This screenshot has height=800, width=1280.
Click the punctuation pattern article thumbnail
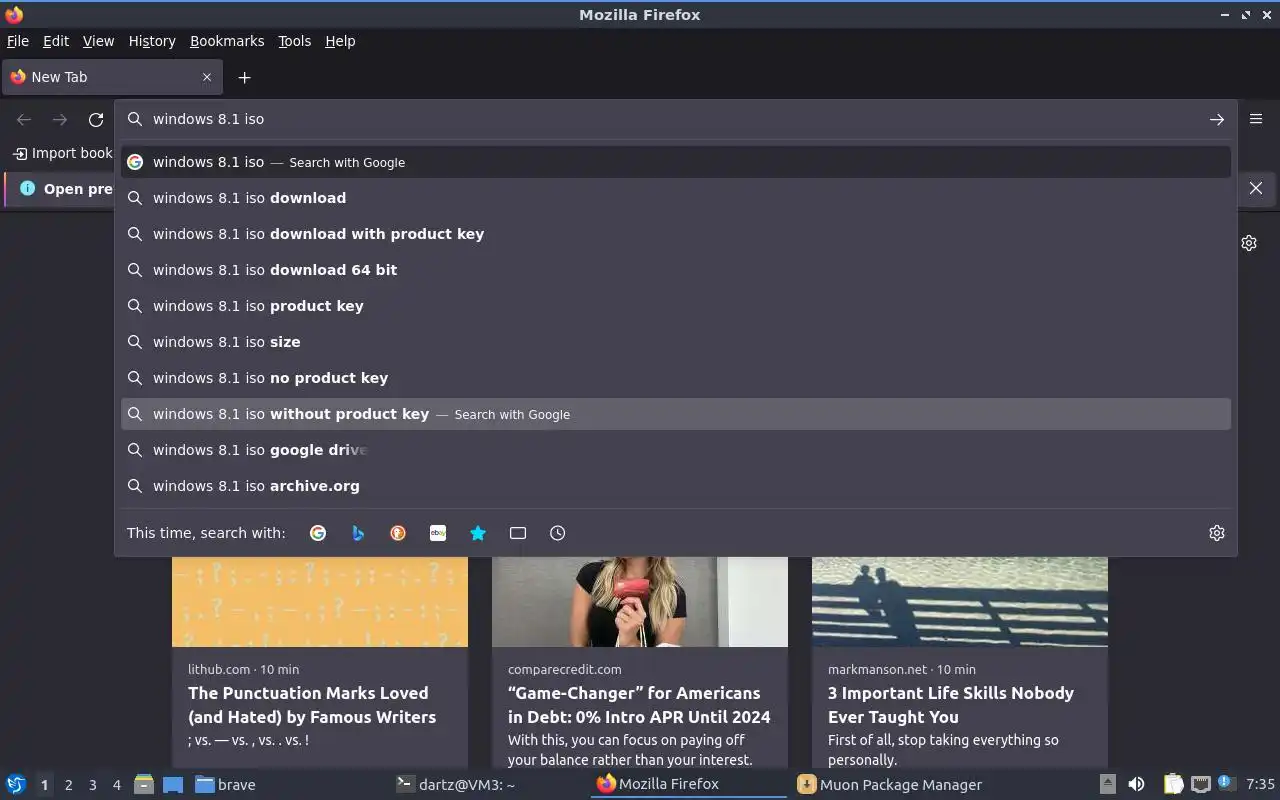tap(320, 602)
